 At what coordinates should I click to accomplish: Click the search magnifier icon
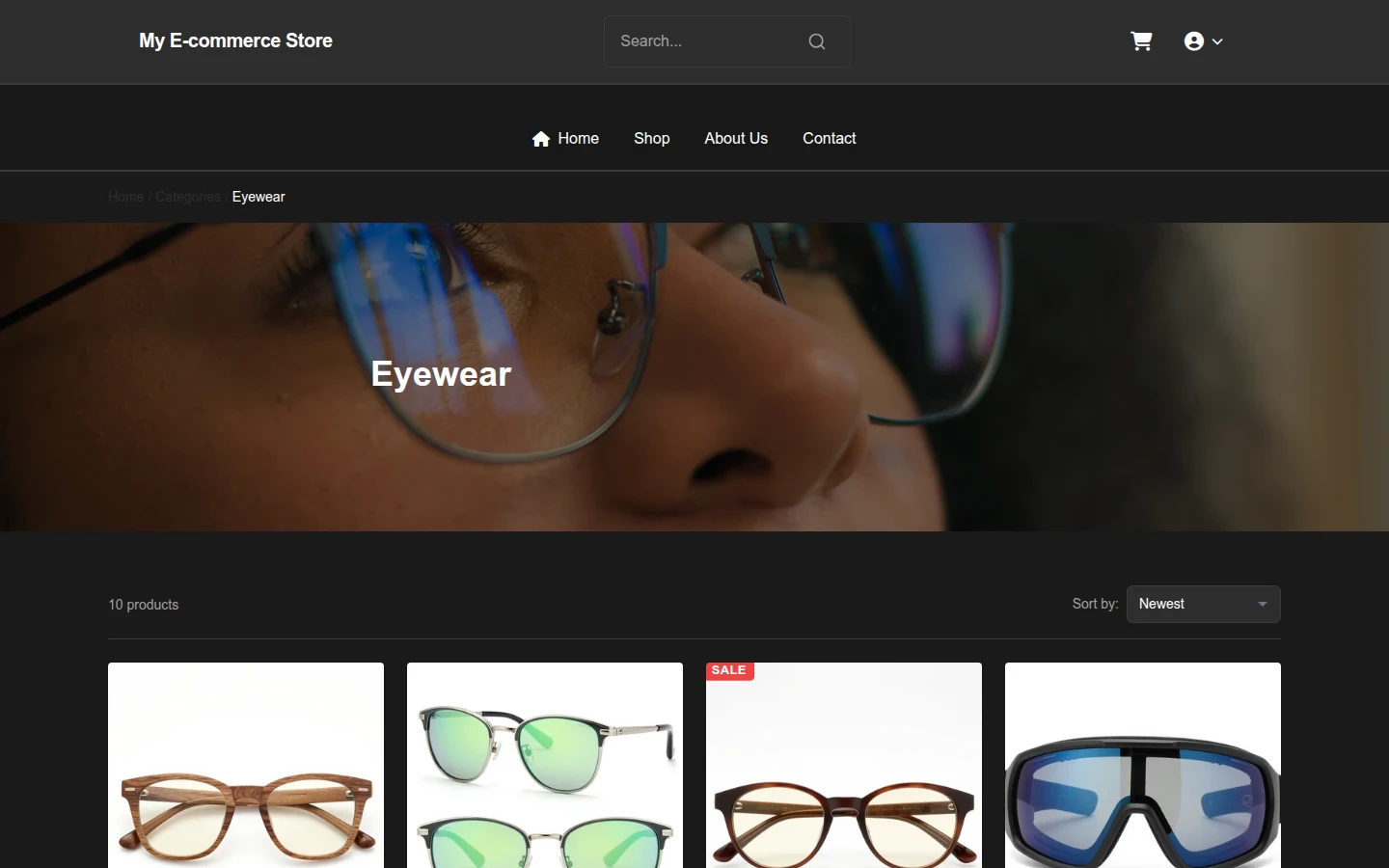tap(817, 41)
